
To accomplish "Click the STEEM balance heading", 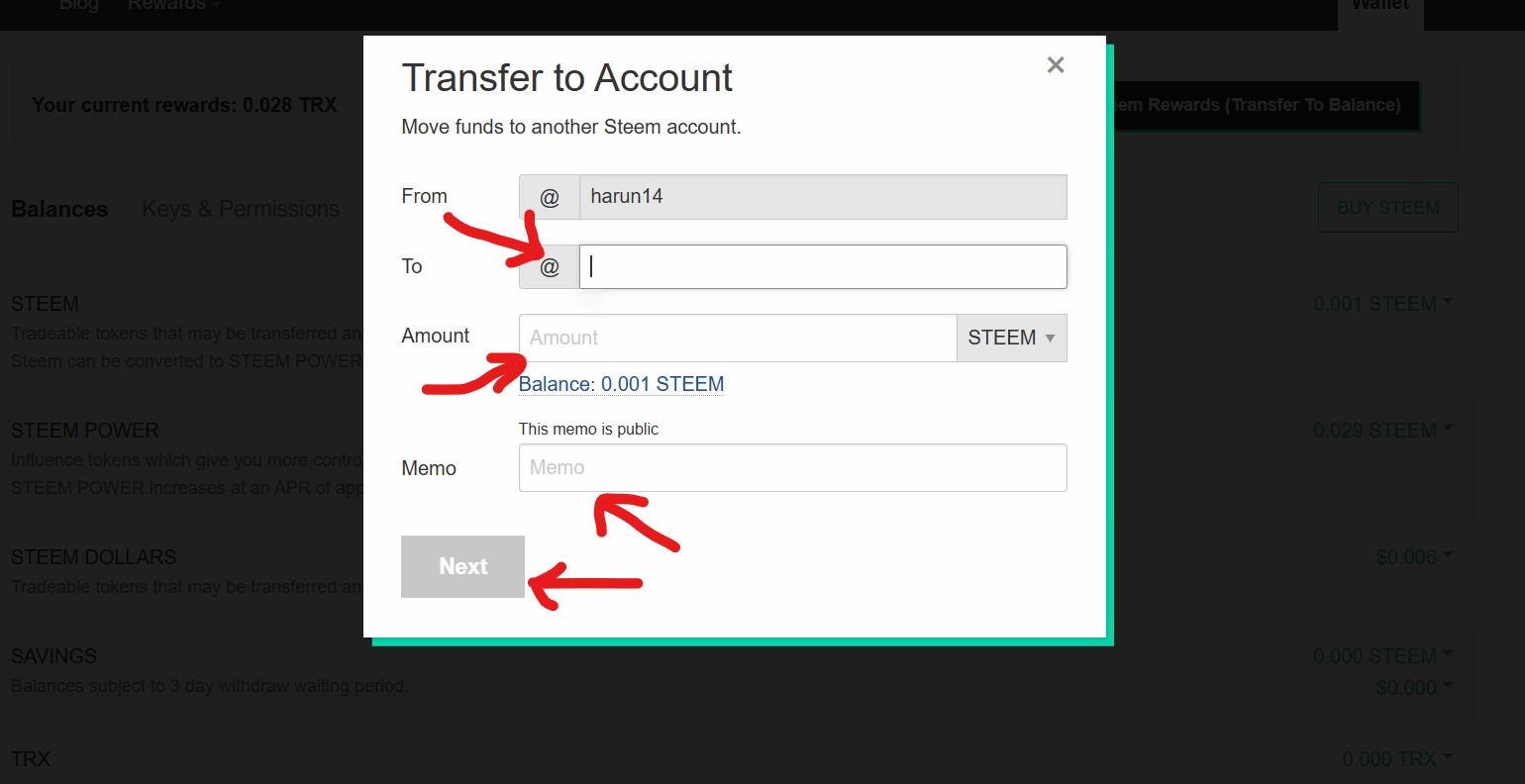I will (x=45, y=304).
